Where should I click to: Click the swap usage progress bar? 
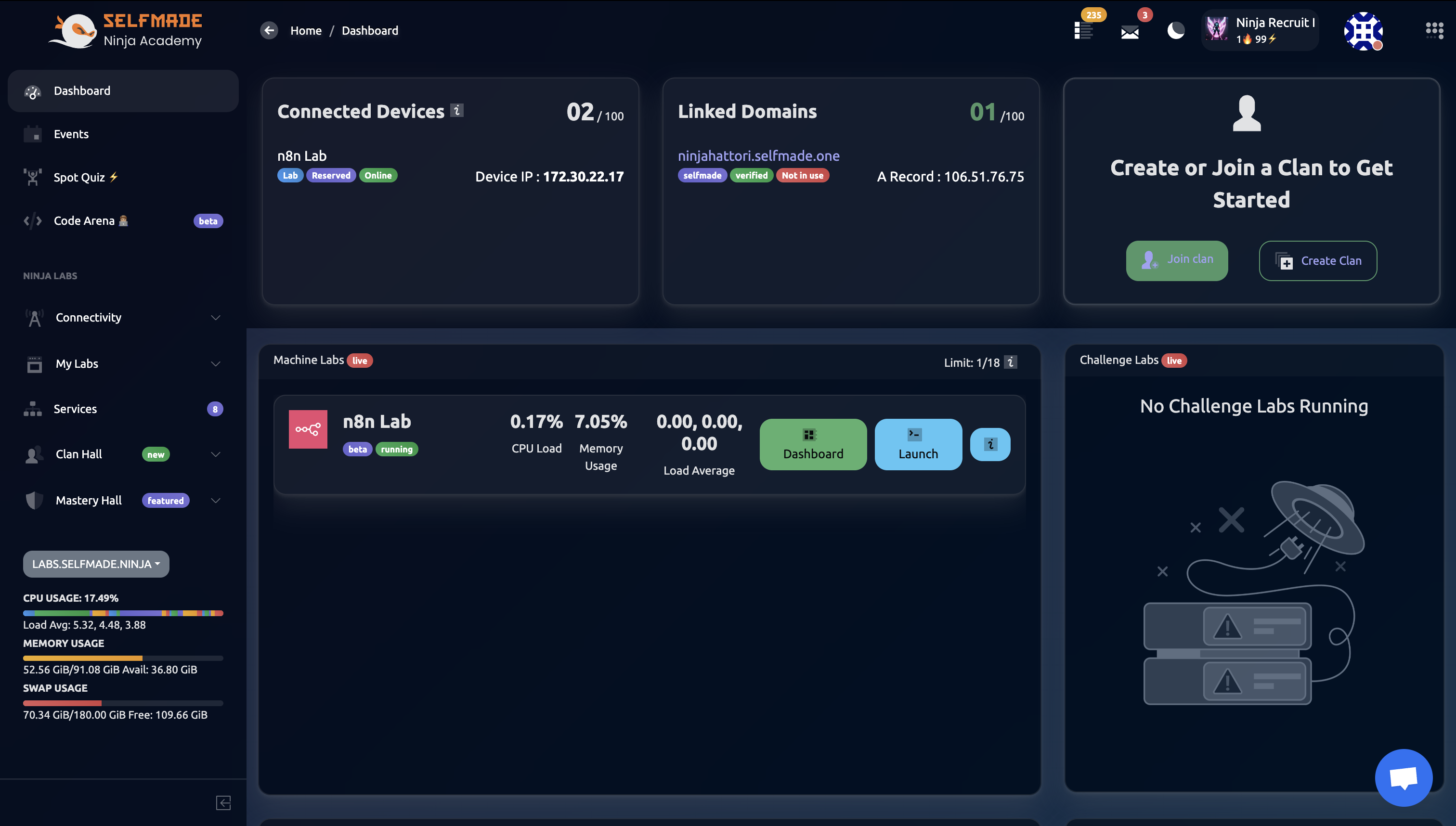click(123, 703)
